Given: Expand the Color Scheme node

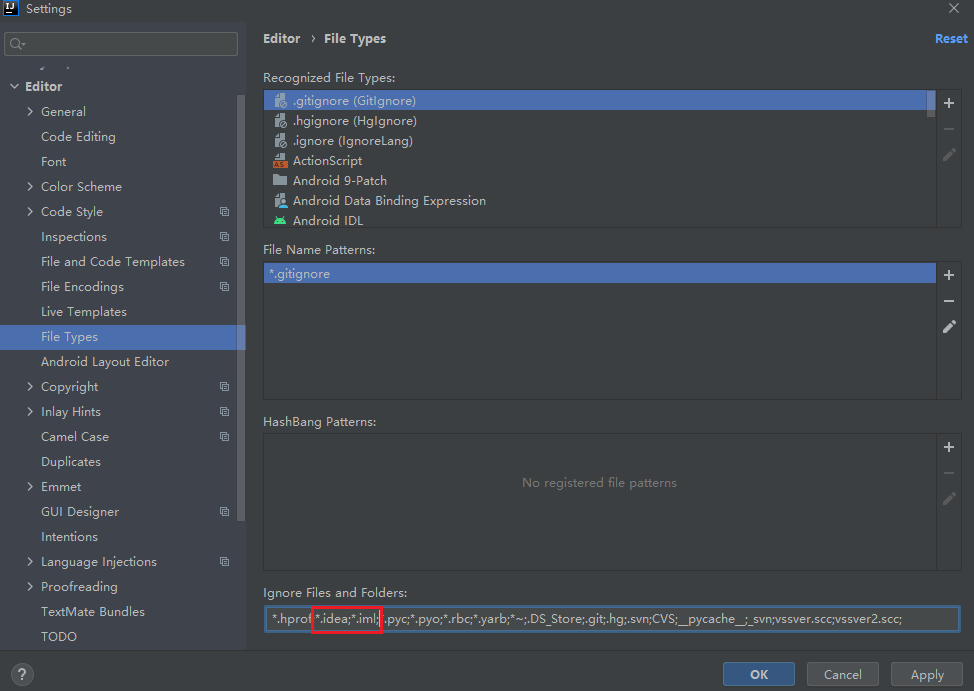Looking at the screenshot, I should click(30, 186).
